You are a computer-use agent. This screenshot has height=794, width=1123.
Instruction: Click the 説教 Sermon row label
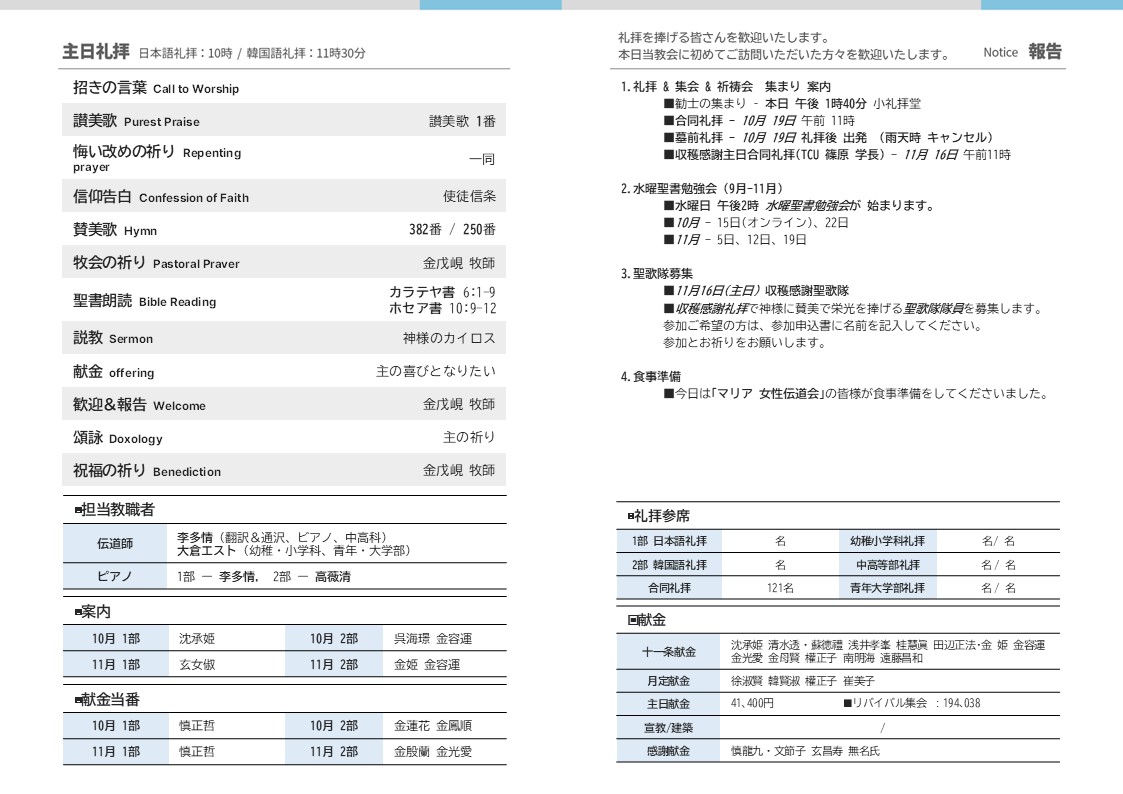click(x=113, y=339)
